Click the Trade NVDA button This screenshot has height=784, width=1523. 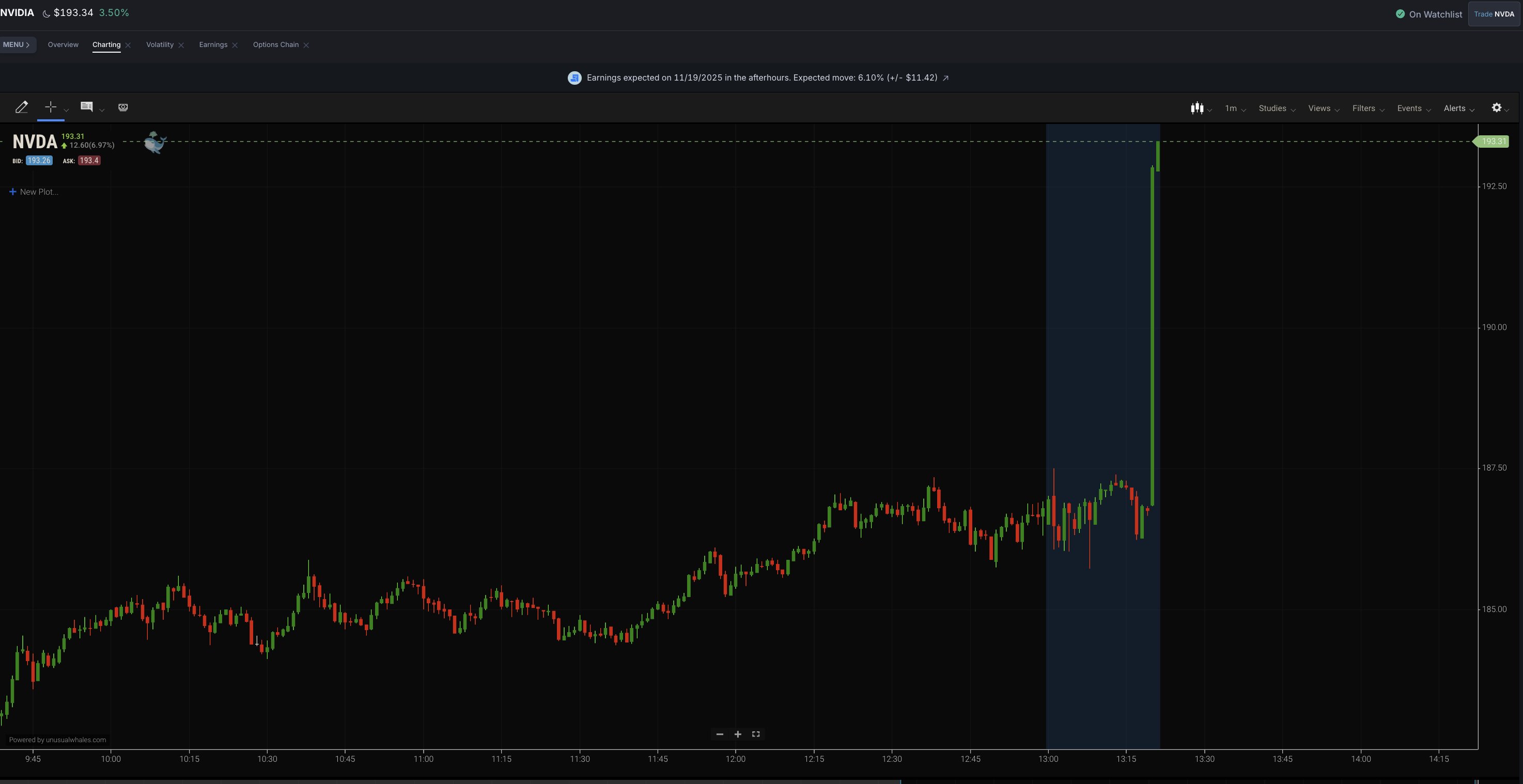[1494, 14]
